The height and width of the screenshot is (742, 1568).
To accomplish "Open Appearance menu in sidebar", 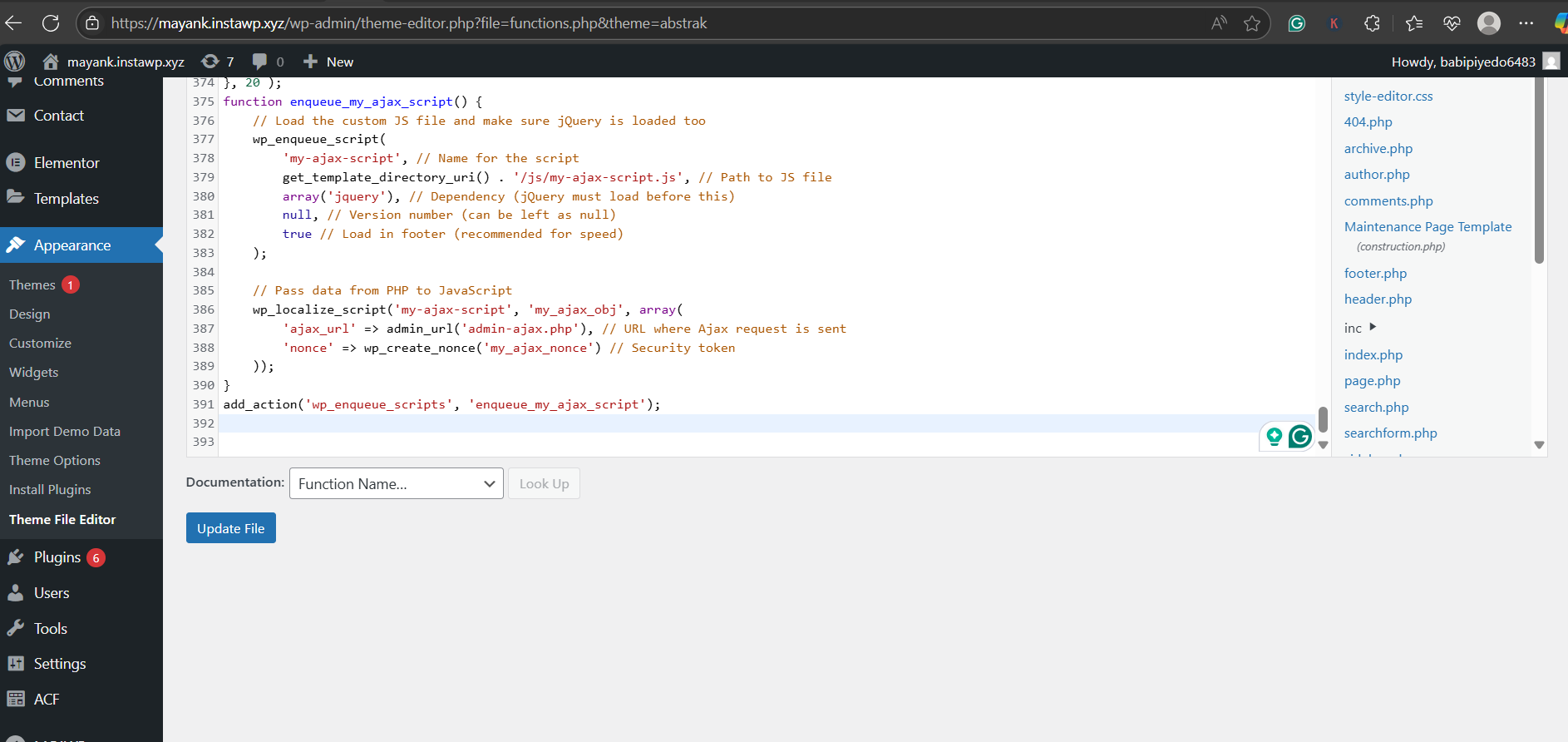I will [81, 245].
